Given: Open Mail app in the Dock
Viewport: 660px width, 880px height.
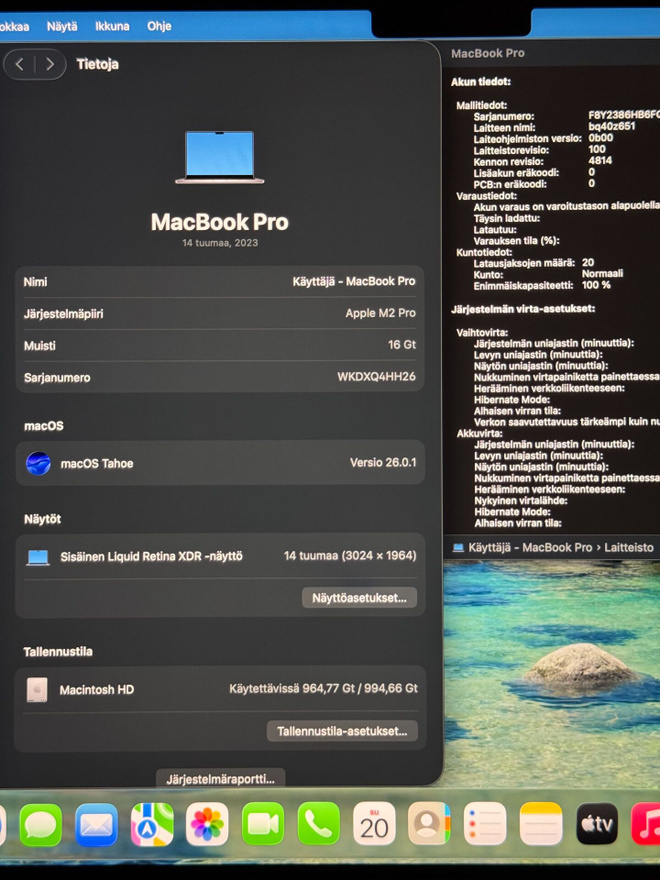Looking at the screenshot, I should click(97, 824).
